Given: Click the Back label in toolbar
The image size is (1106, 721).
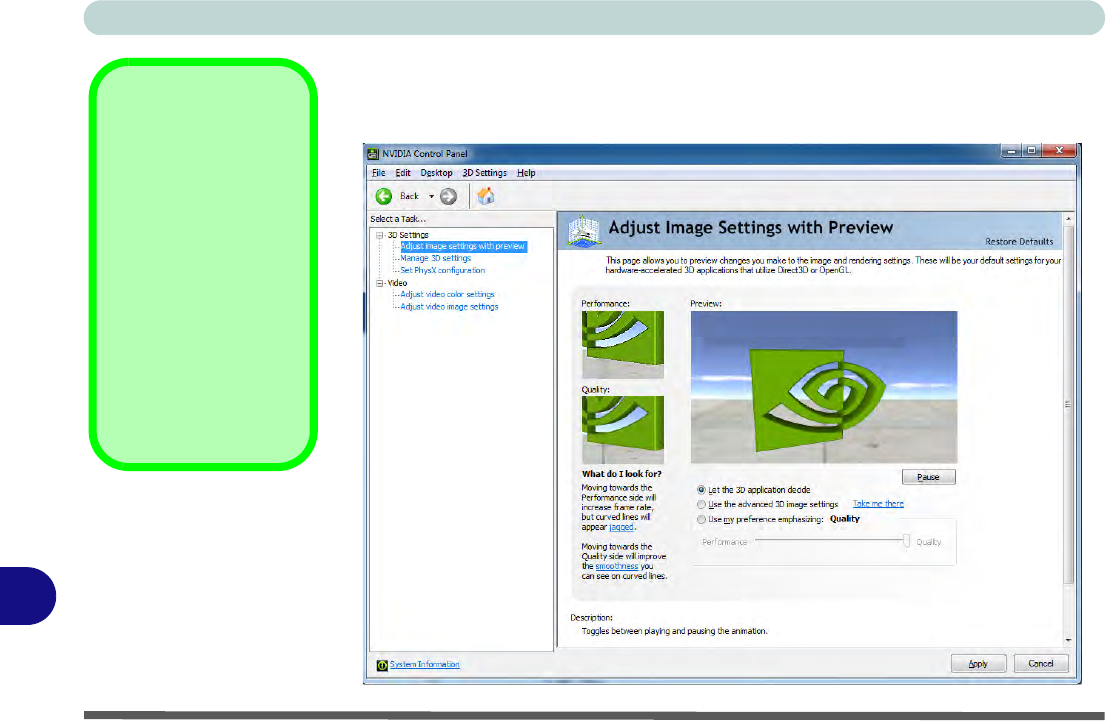Looking at the screenshot, I should tap(409, 196).
